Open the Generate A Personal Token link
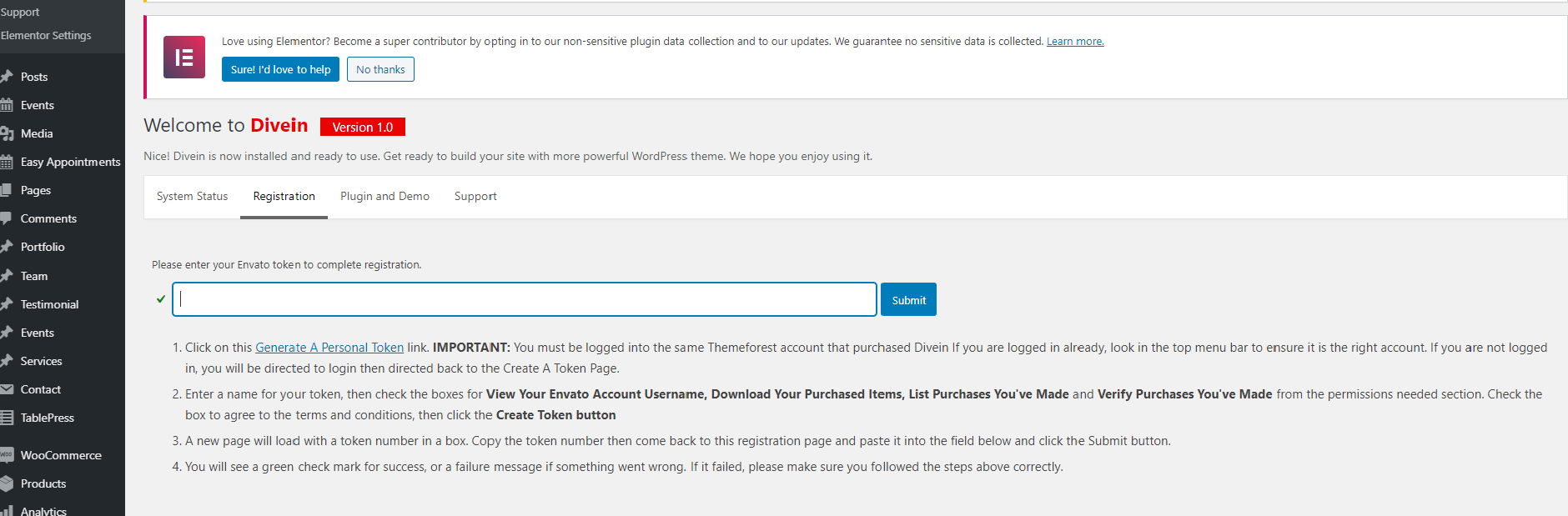Screen dimensions: 1568x516 329,348
